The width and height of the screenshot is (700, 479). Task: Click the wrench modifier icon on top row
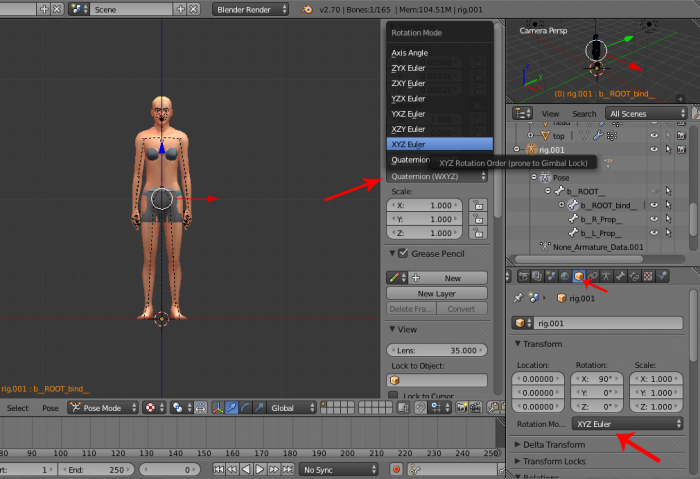point(598,135)
